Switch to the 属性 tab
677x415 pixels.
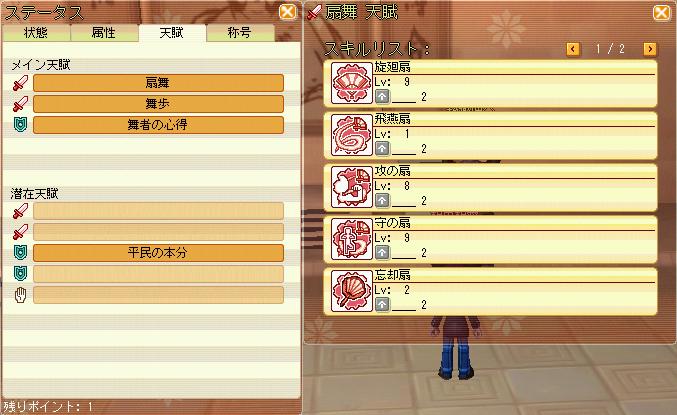click(x=104, y=33)
